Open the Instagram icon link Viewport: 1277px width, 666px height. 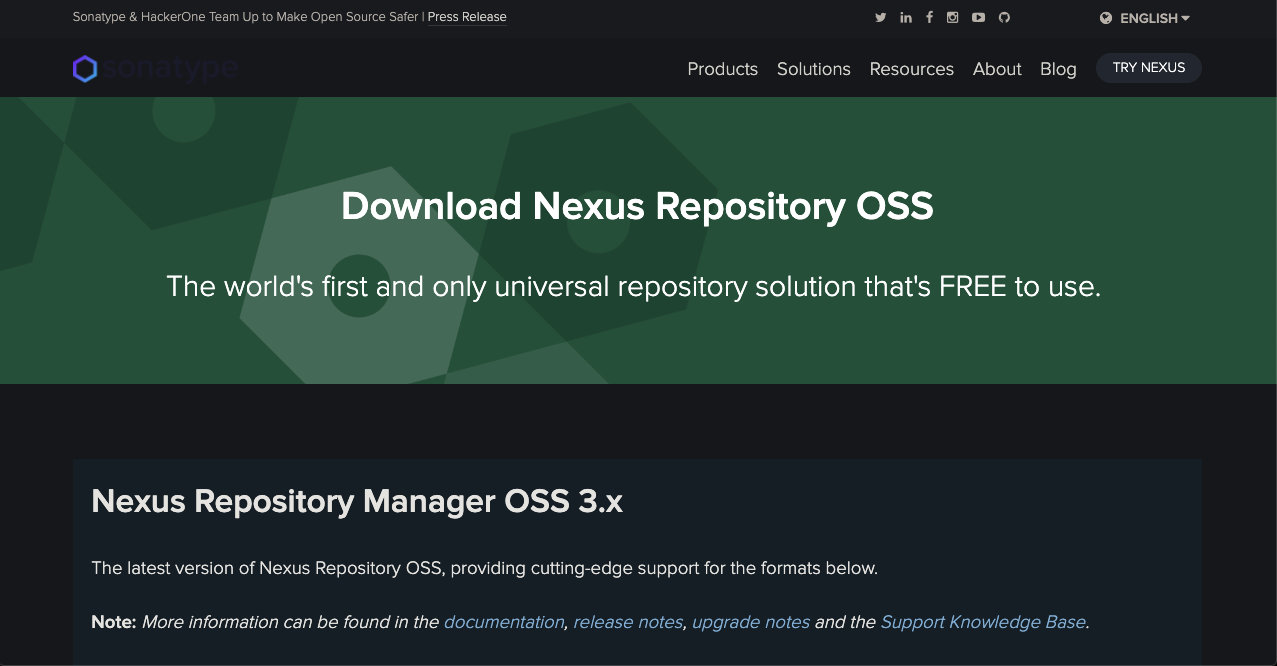(x=953, y=18)
